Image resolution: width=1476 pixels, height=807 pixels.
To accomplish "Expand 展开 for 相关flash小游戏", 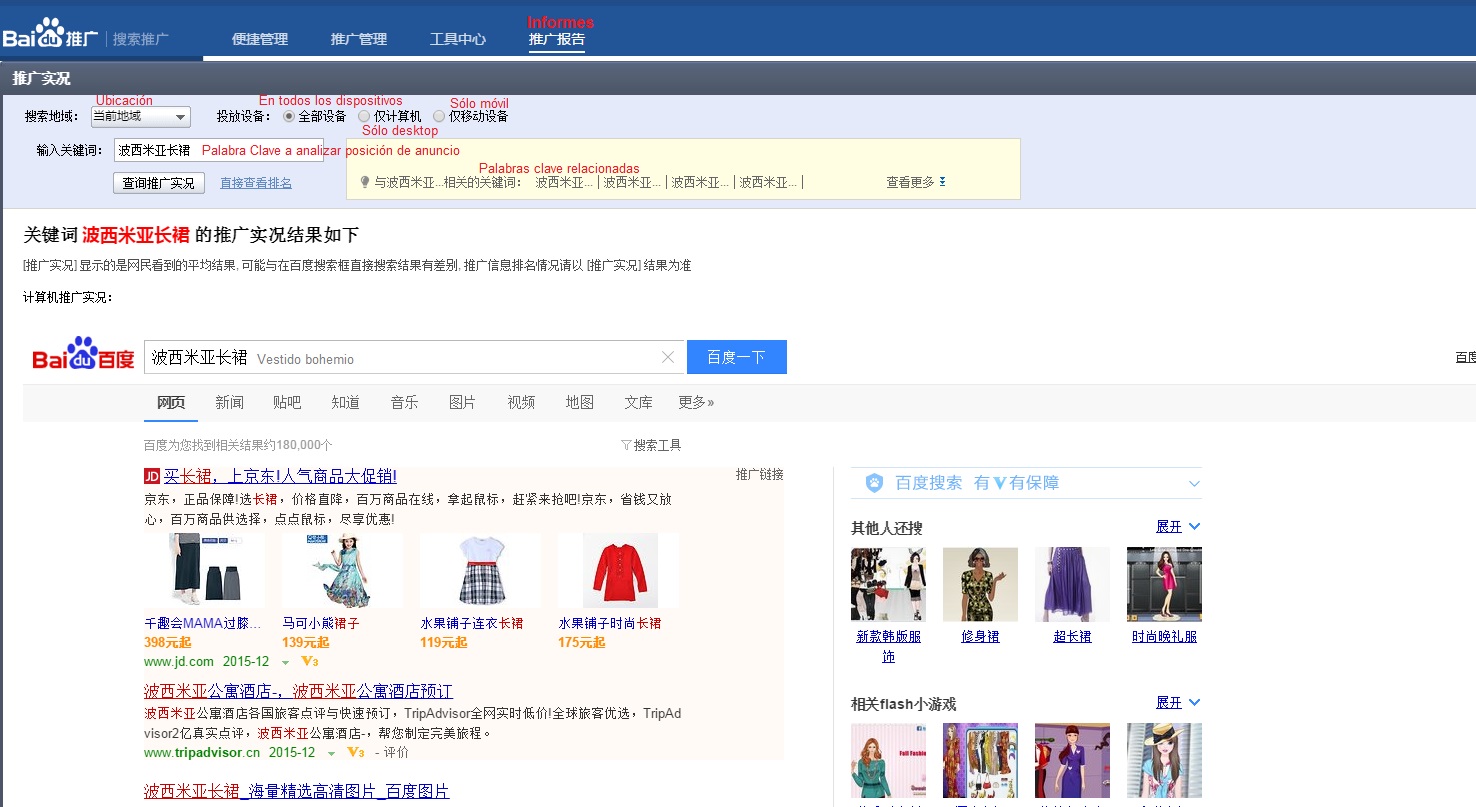I will tap(1178, 703).
